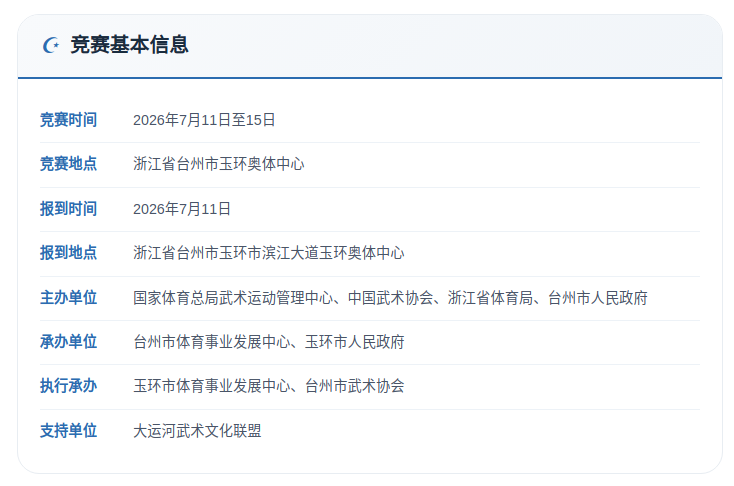This screenshot has width=734, height=486.
Task: Click venue text 浙江省台州市玉环奥体中心
Action: coord(218,164)
